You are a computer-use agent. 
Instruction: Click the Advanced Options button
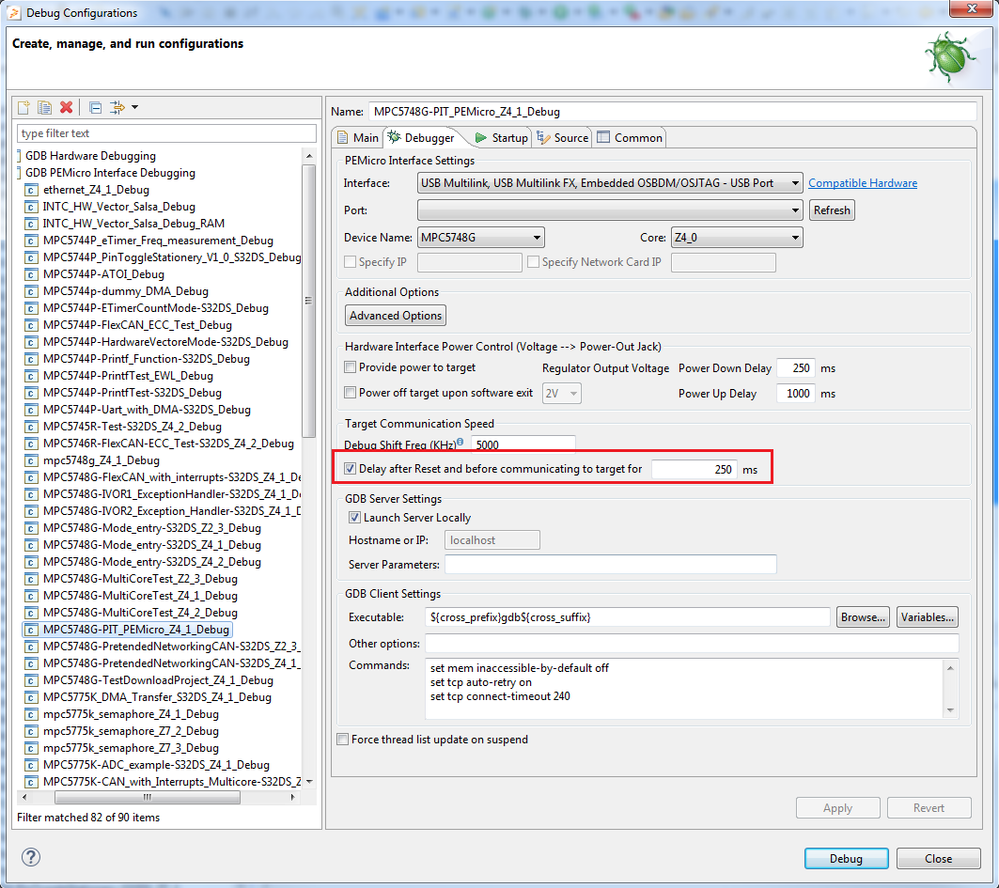395,315
